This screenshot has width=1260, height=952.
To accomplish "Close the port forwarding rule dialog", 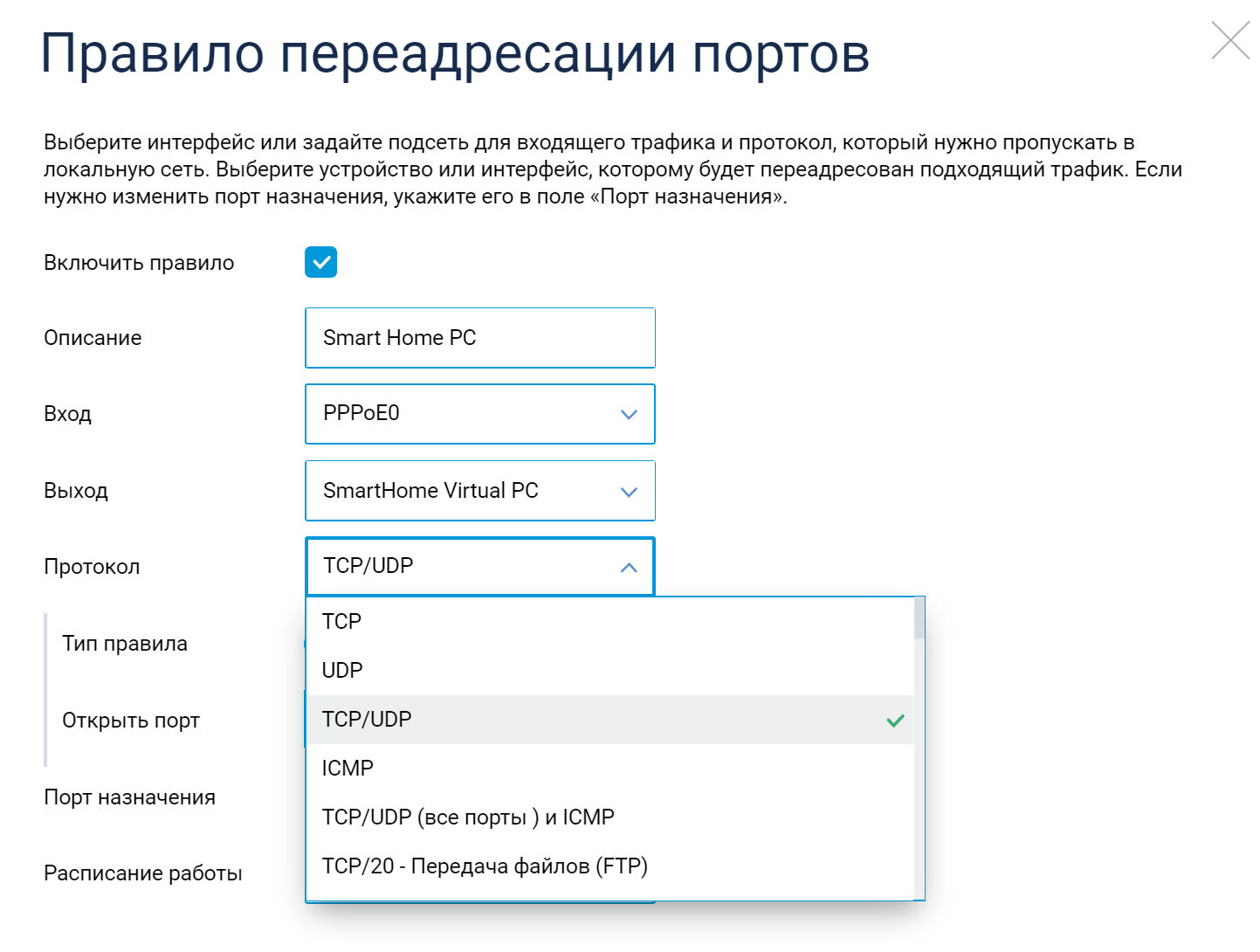I will pos(1230,41).
